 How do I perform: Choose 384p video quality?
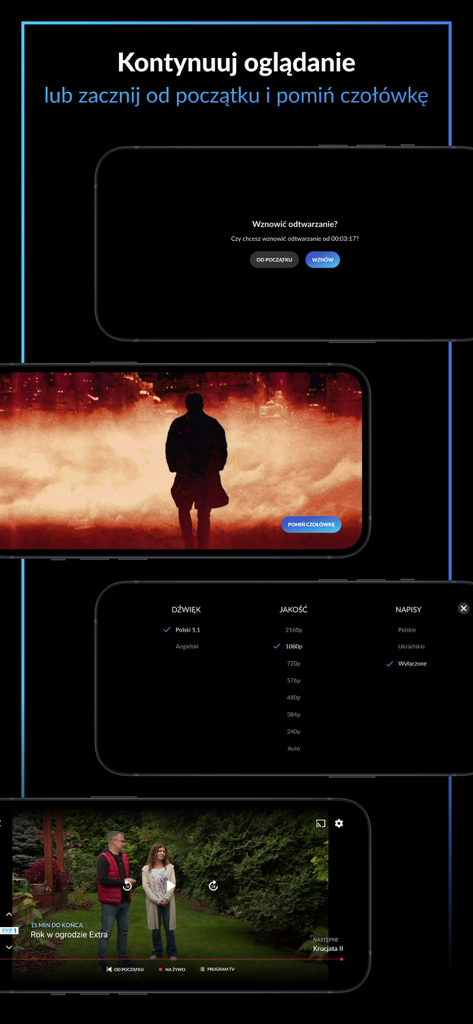tap(294, 714)
